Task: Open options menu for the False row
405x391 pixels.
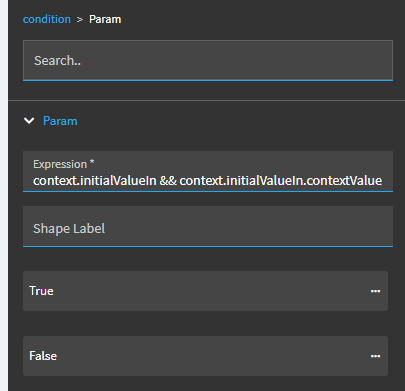Action: pyautogui.click(x=375, y=356)
